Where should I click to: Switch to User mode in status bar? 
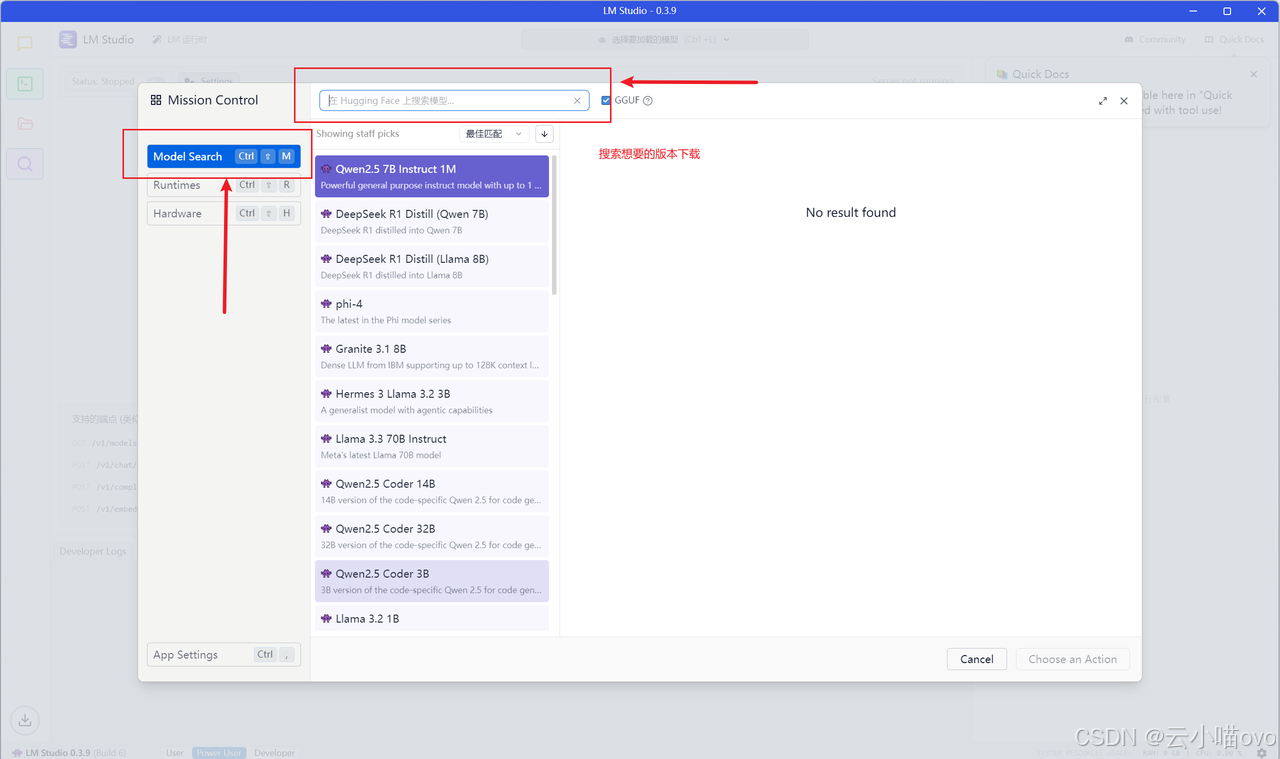[175, 753]
